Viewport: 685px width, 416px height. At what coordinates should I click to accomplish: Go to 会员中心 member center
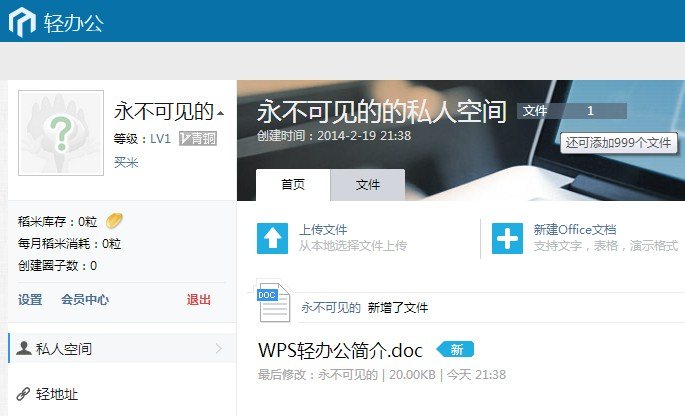coord(85,300)
